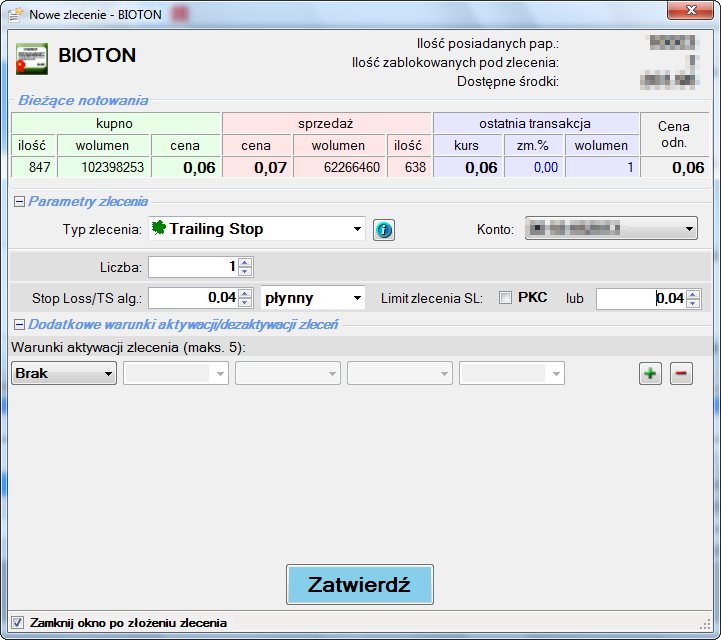Open the Brak activation condition dropdown
Image resolution: width=721 pixels, height=640 pixels.
pyautogui.click(x=63, y=373)
